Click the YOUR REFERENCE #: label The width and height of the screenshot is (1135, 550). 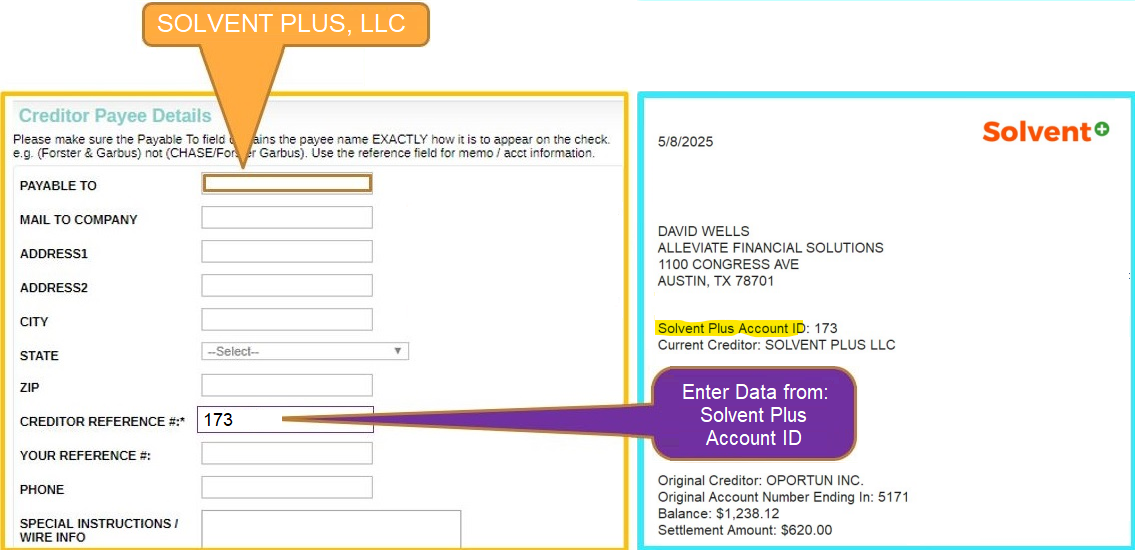tap(85, 456)
